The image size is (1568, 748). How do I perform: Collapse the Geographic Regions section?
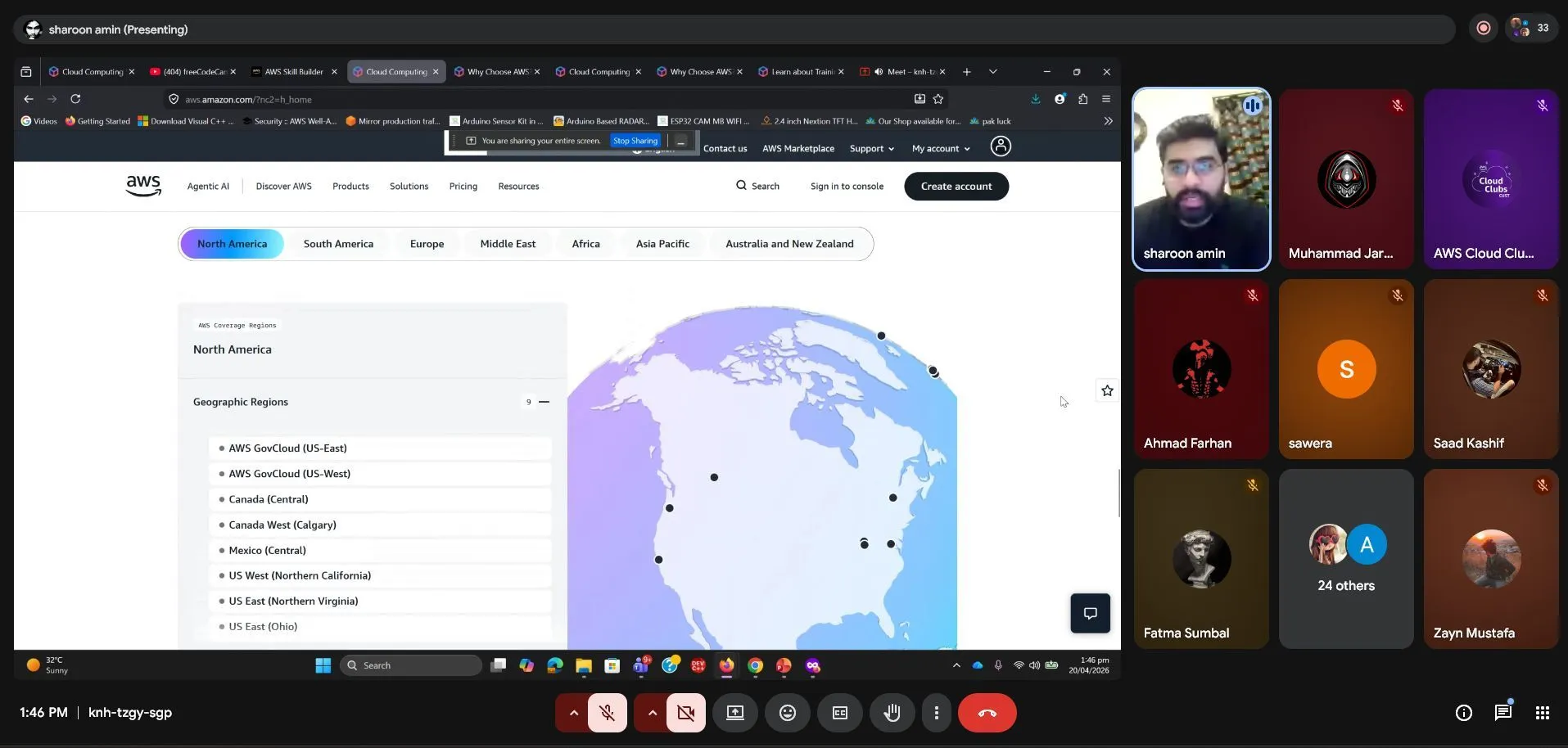544,402
